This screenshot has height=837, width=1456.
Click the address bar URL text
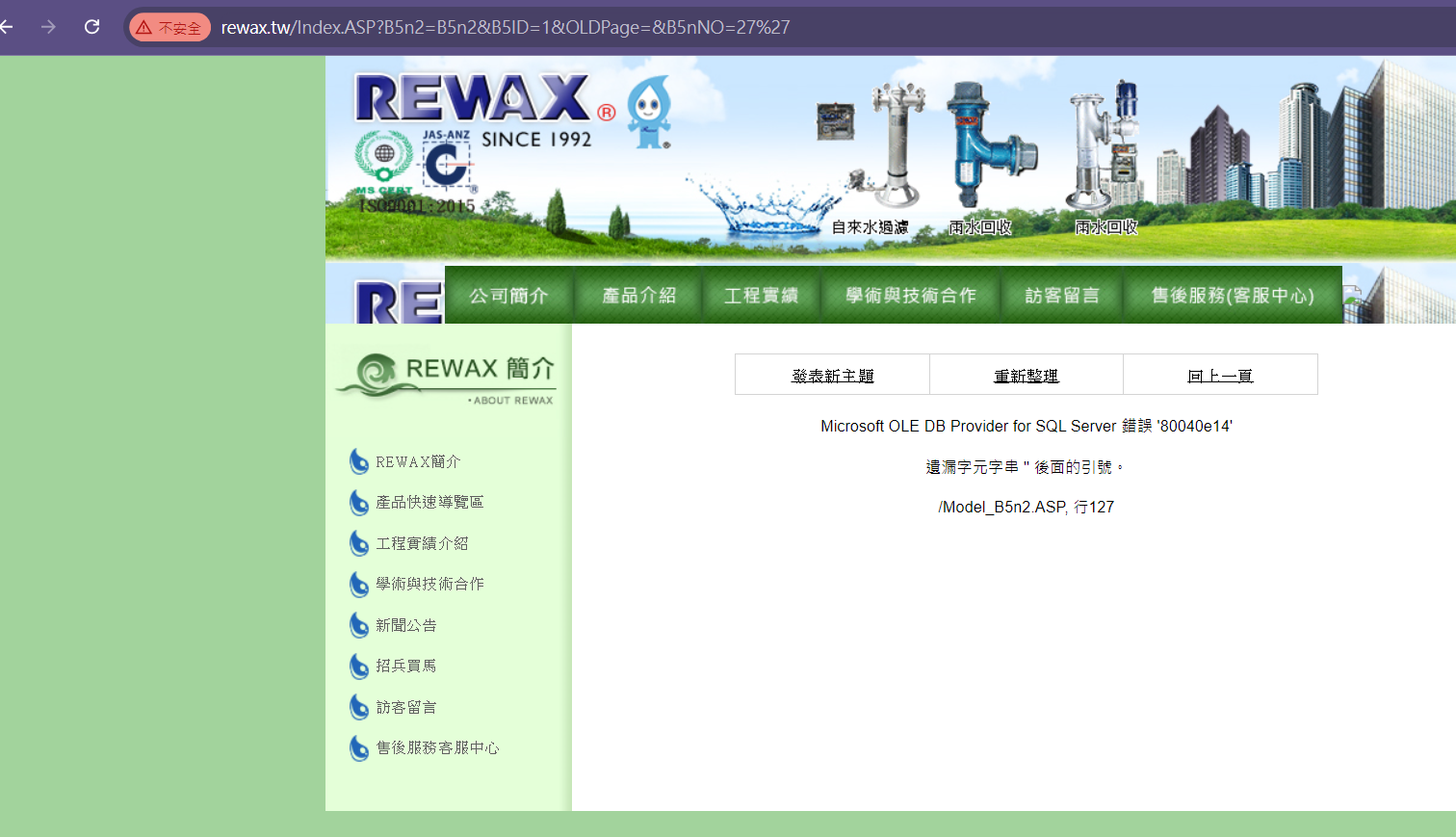click(x=506, y=28)
